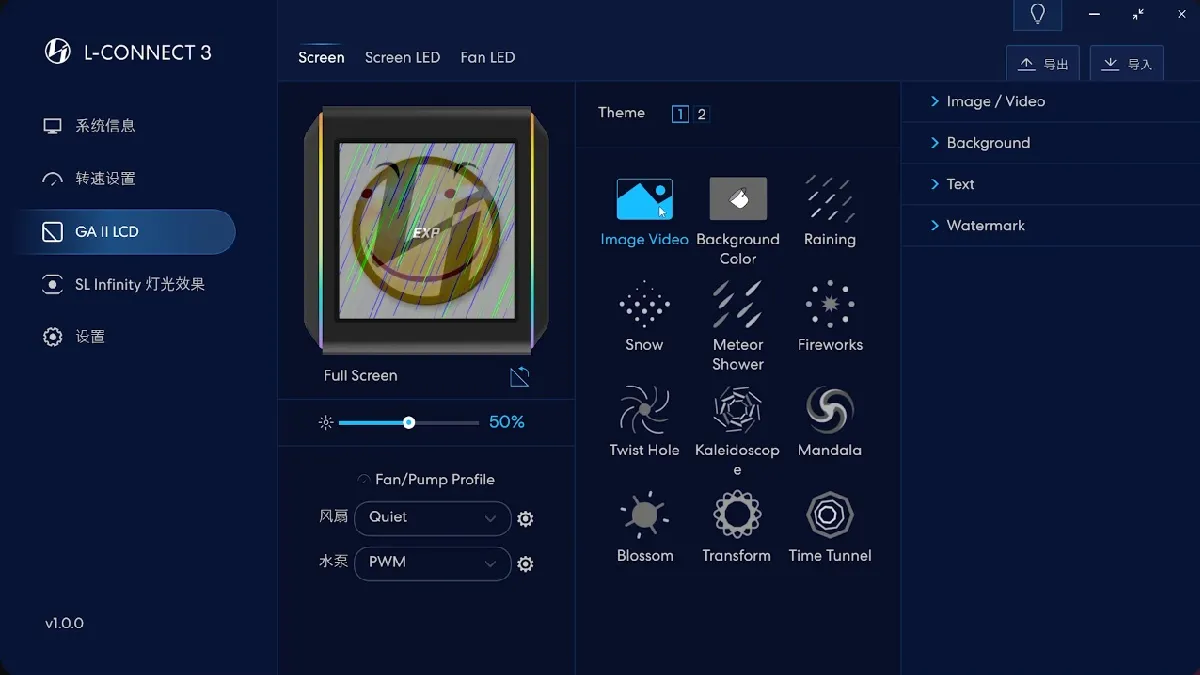The height and width of the screenshot is (675, 1200).
Task: Open GA II LCD sidebar item
Action: (x=125, y=232)
